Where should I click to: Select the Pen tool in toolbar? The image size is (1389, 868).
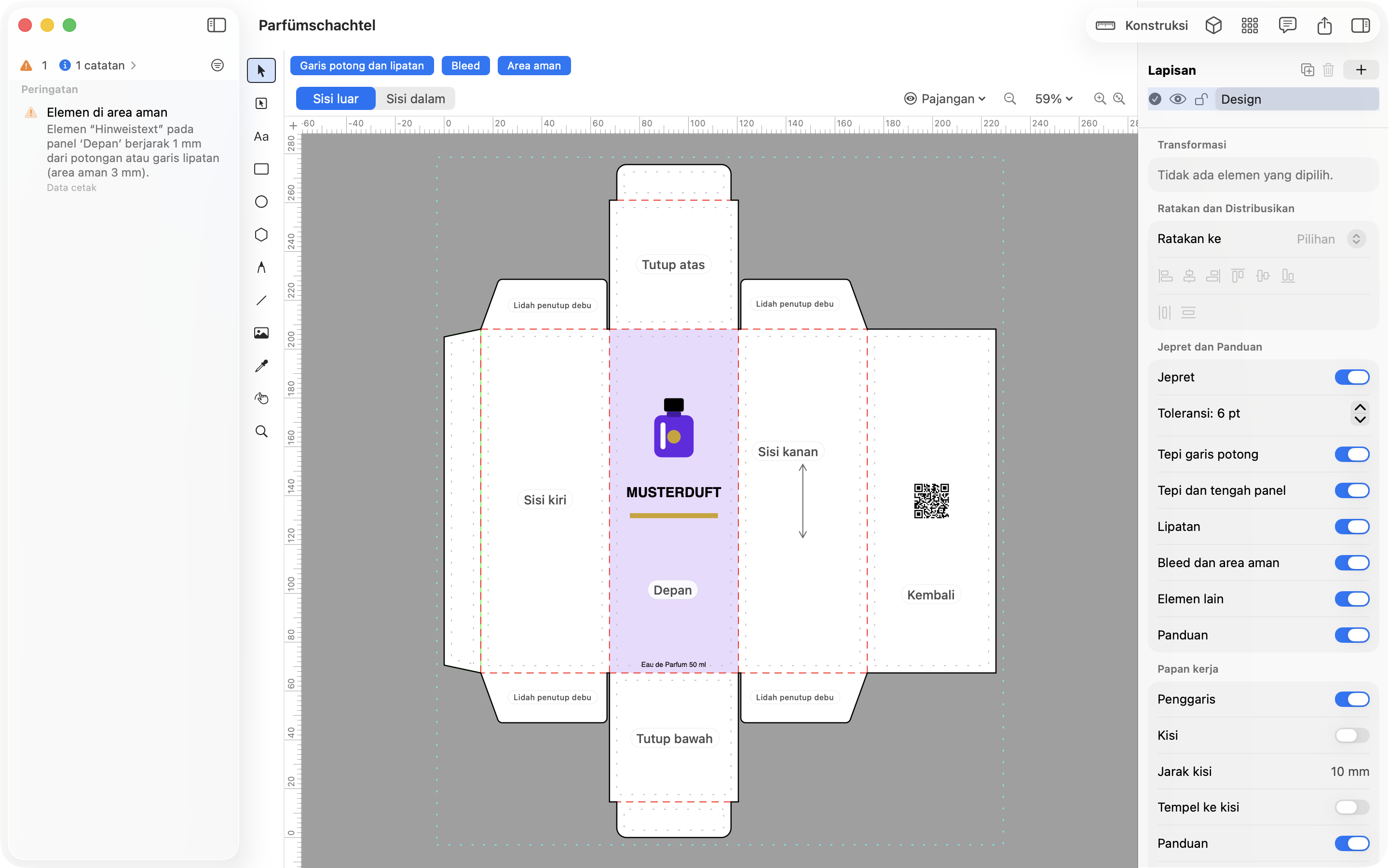[261, 268]
